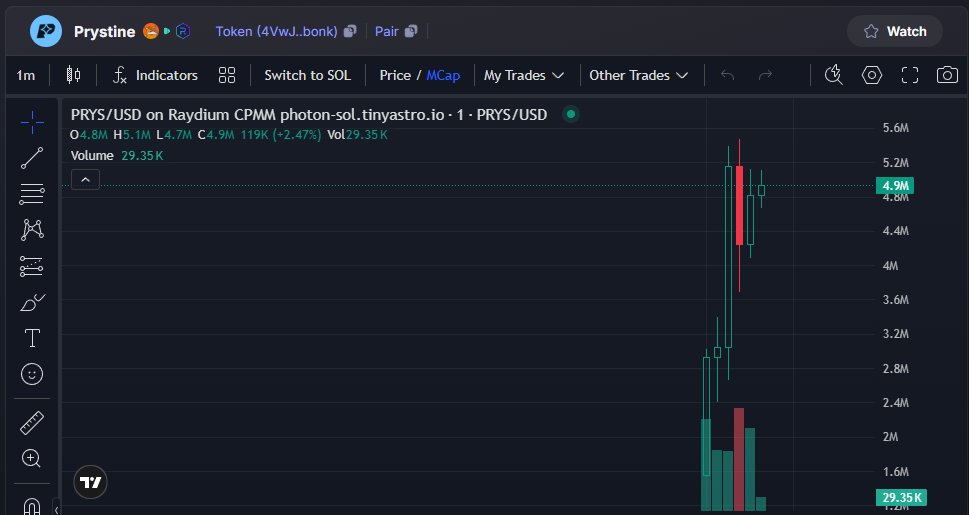Collapse the left drawing toolbar arrow
The height and width of the screenshot is (515, 969).
(x=56, y=509)
